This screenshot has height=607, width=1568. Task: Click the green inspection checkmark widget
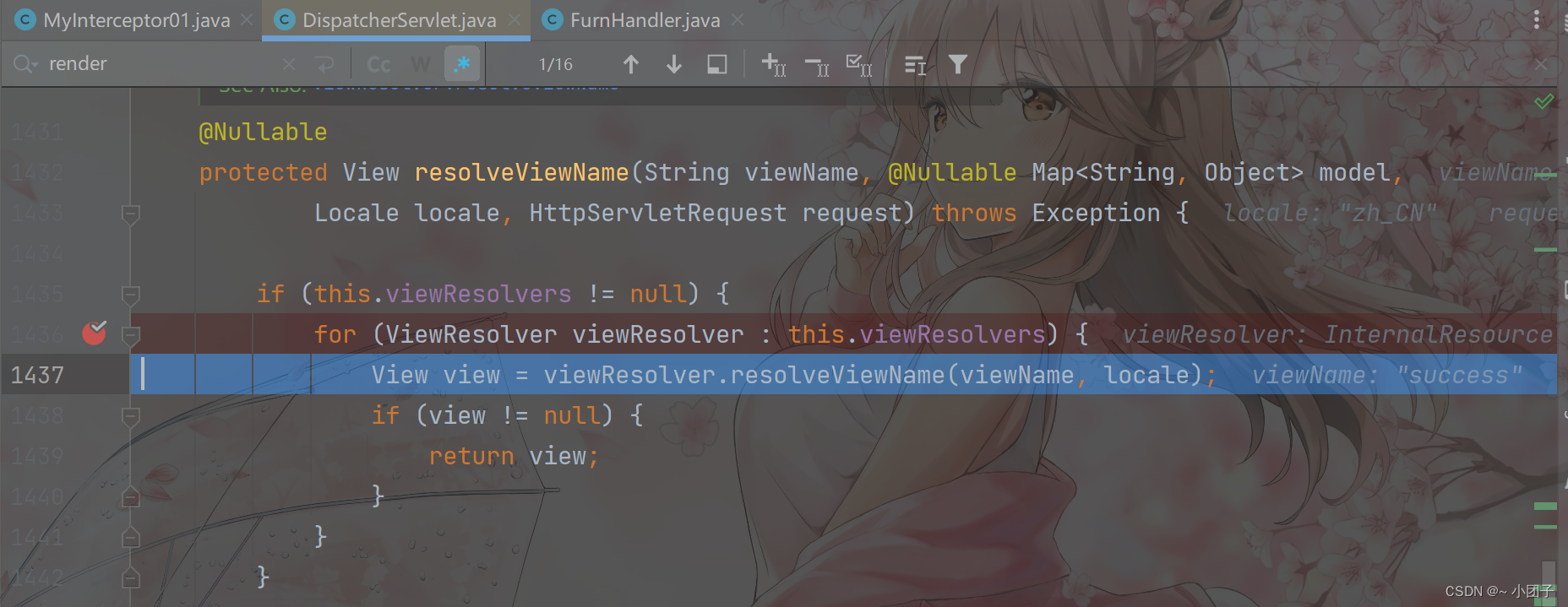click(1544, 101)
